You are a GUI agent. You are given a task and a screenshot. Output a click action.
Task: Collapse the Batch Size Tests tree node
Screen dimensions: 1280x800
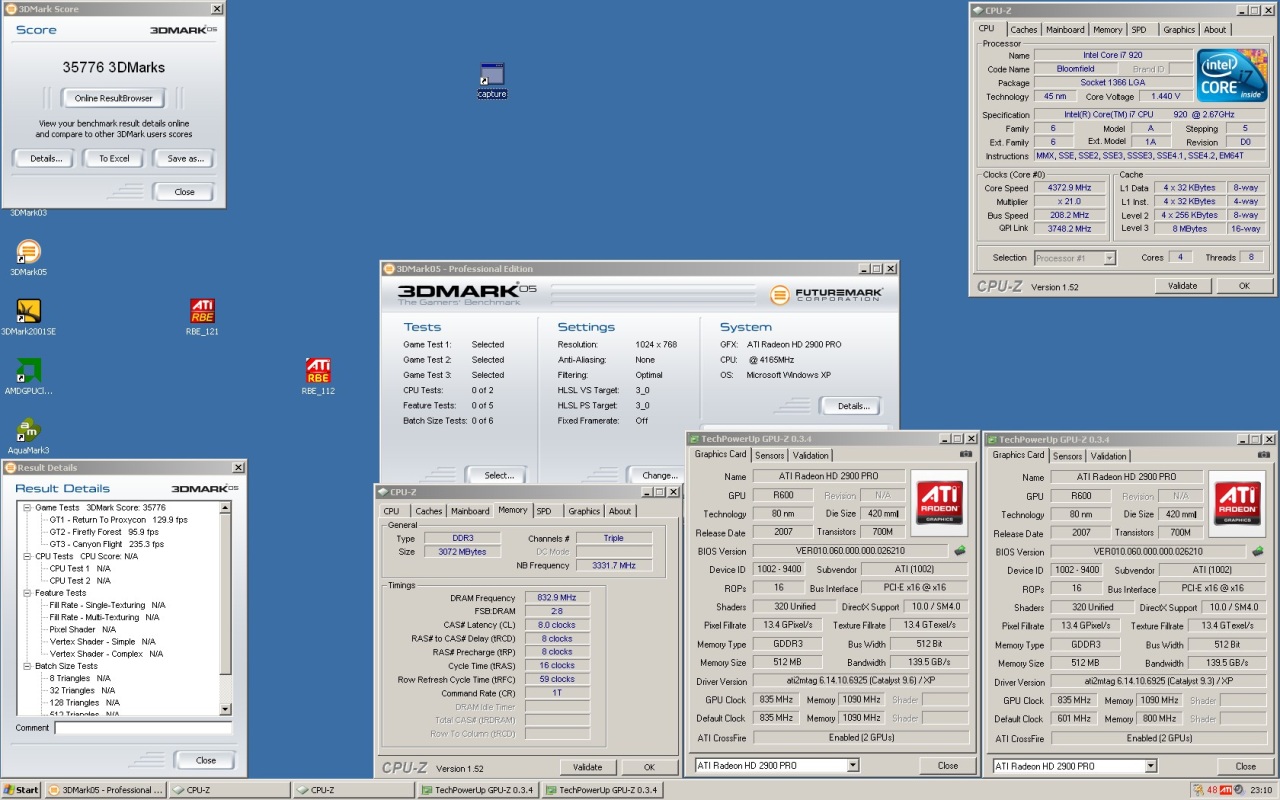pyautogui.click(x=27, y=665)
